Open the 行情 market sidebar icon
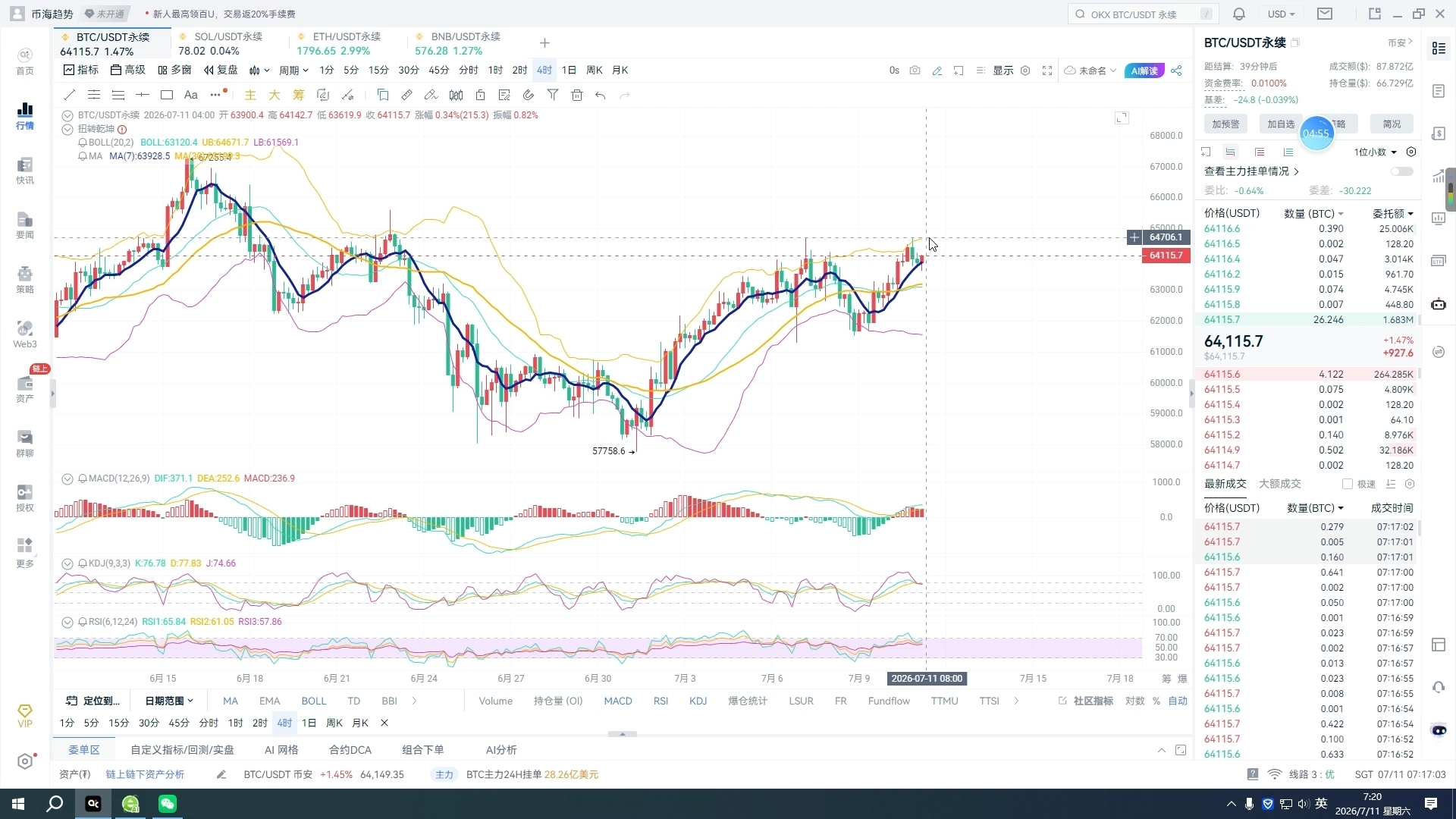This screenshot has height=819, width=1456. pos(25,116)
